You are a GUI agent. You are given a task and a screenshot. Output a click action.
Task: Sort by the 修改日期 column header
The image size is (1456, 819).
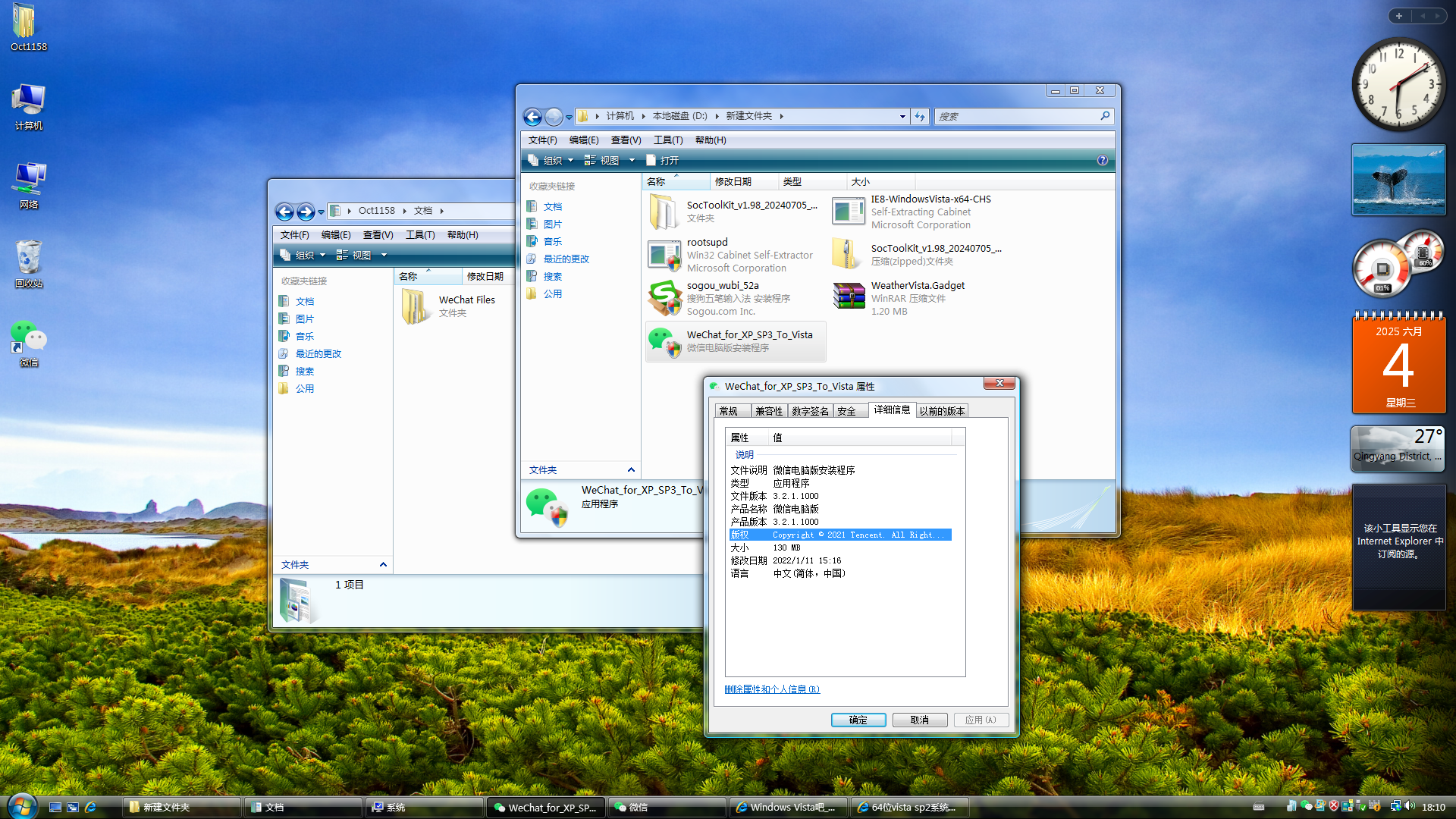pos(743,181)
